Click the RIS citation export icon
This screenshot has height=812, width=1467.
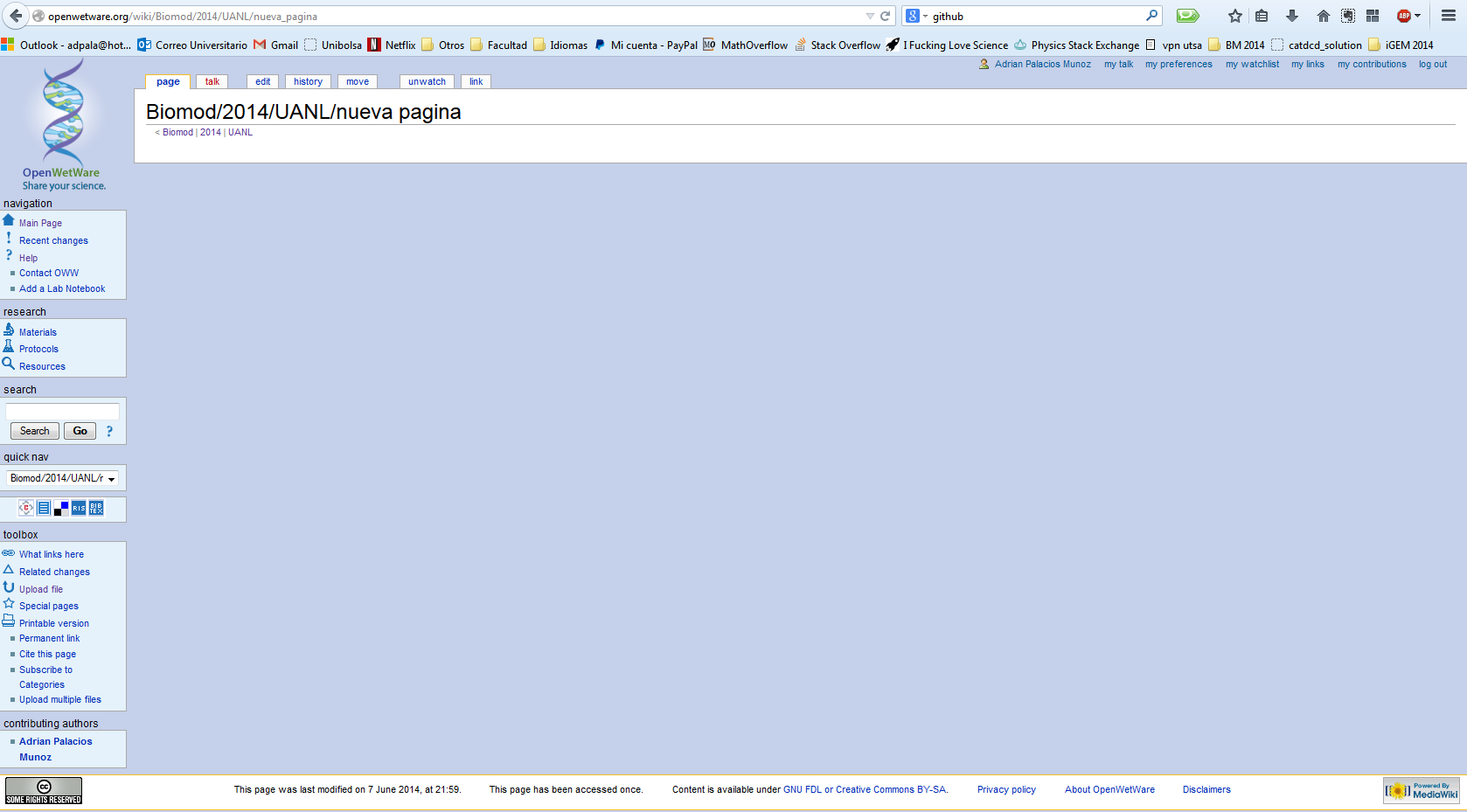pos(79,508)
